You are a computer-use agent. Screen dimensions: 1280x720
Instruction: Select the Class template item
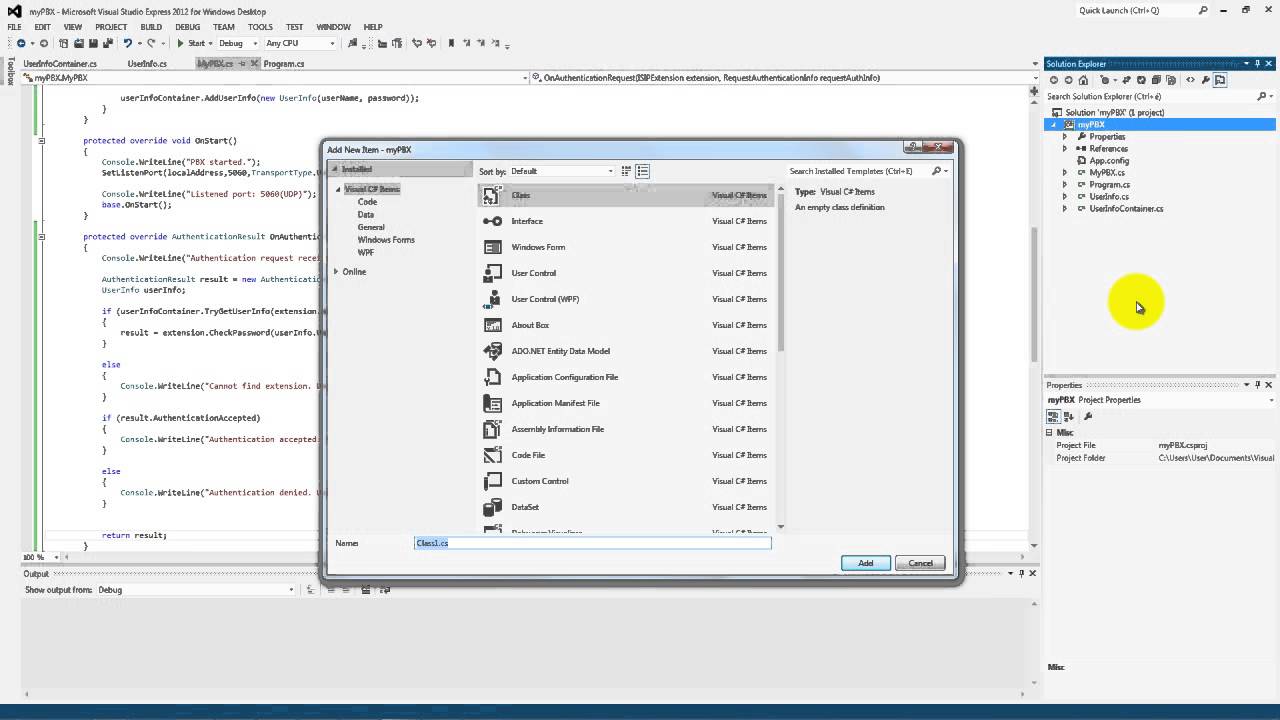tap(626, 195)
